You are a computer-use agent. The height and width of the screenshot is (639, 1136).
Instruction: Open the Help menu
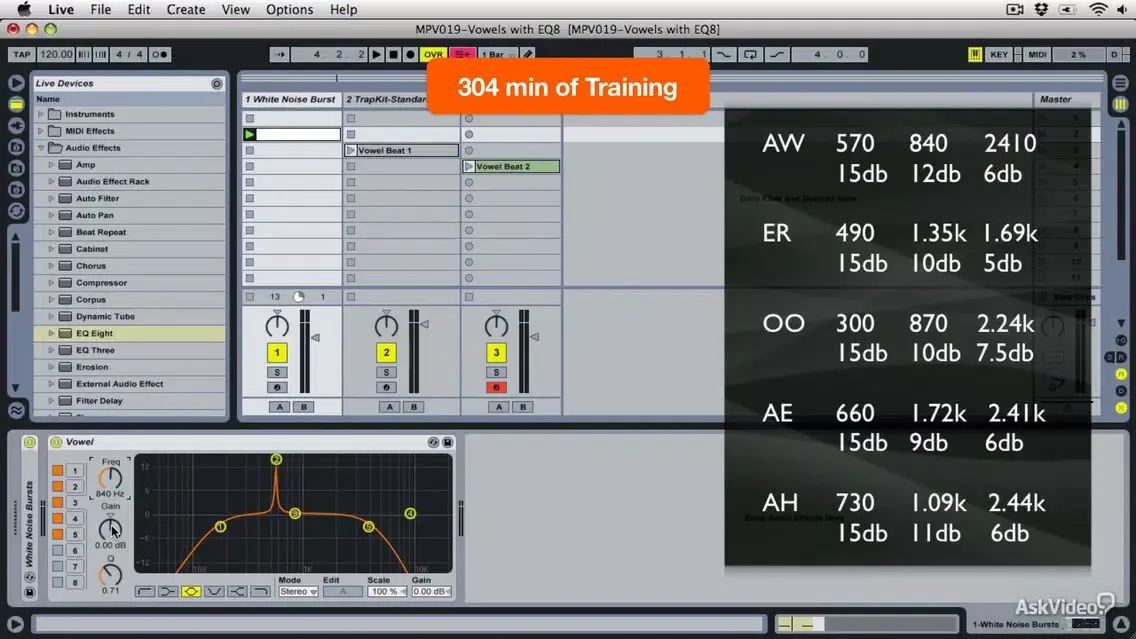pyautogui.click(x=343, y=9)
